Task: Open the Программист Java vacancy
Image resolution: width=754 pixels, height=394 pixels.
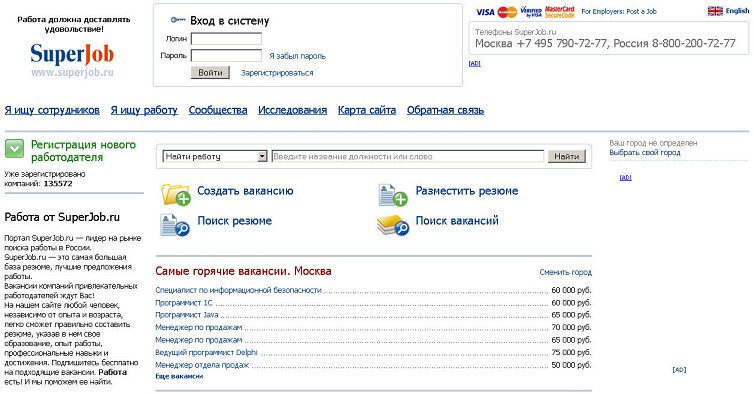Action: [x=187, y=315]
